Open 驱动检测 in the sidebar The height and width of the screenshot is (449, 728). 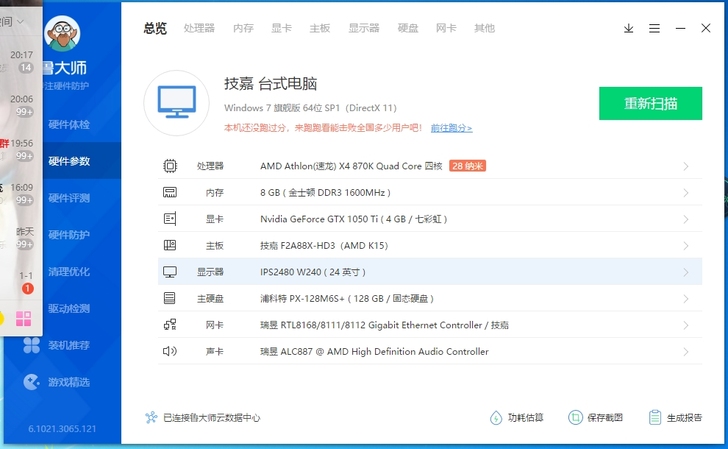pos(69,308)
